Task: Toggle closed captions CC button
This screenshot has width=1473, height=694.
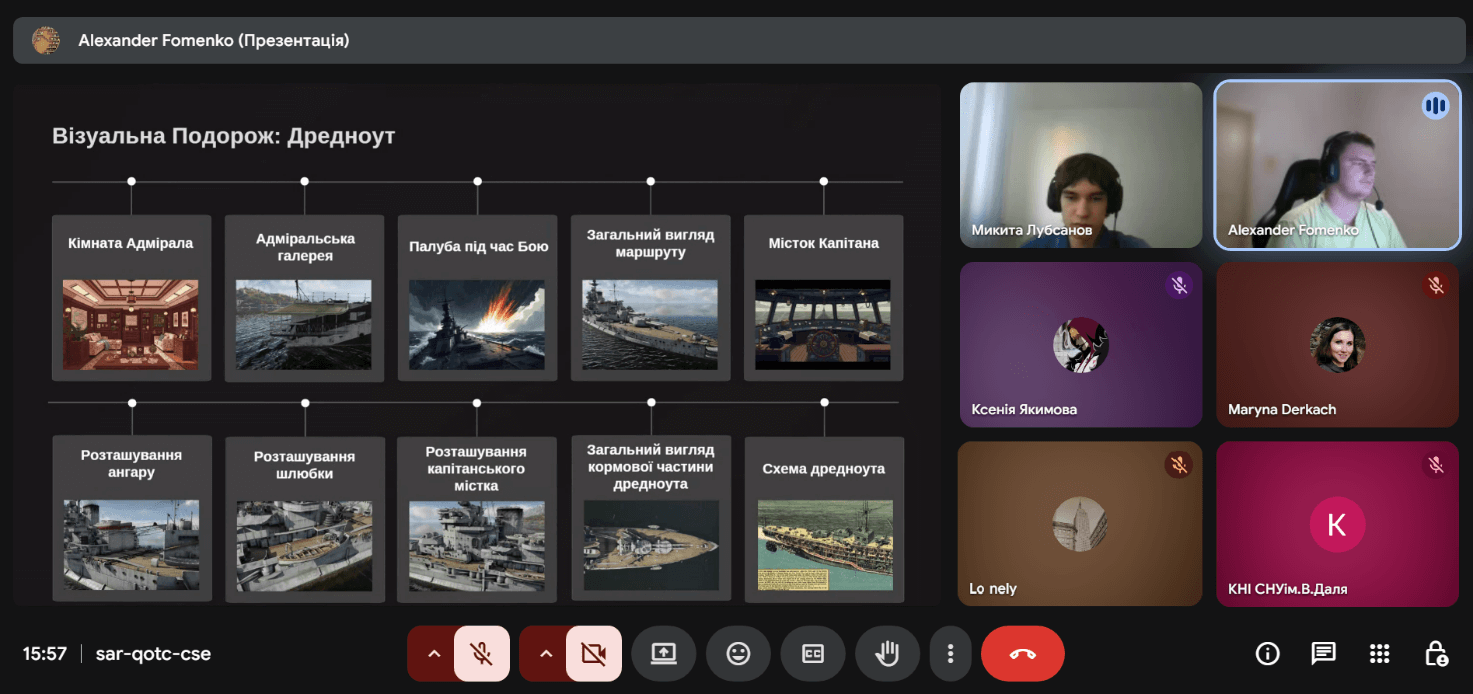Action: (813, 654)
